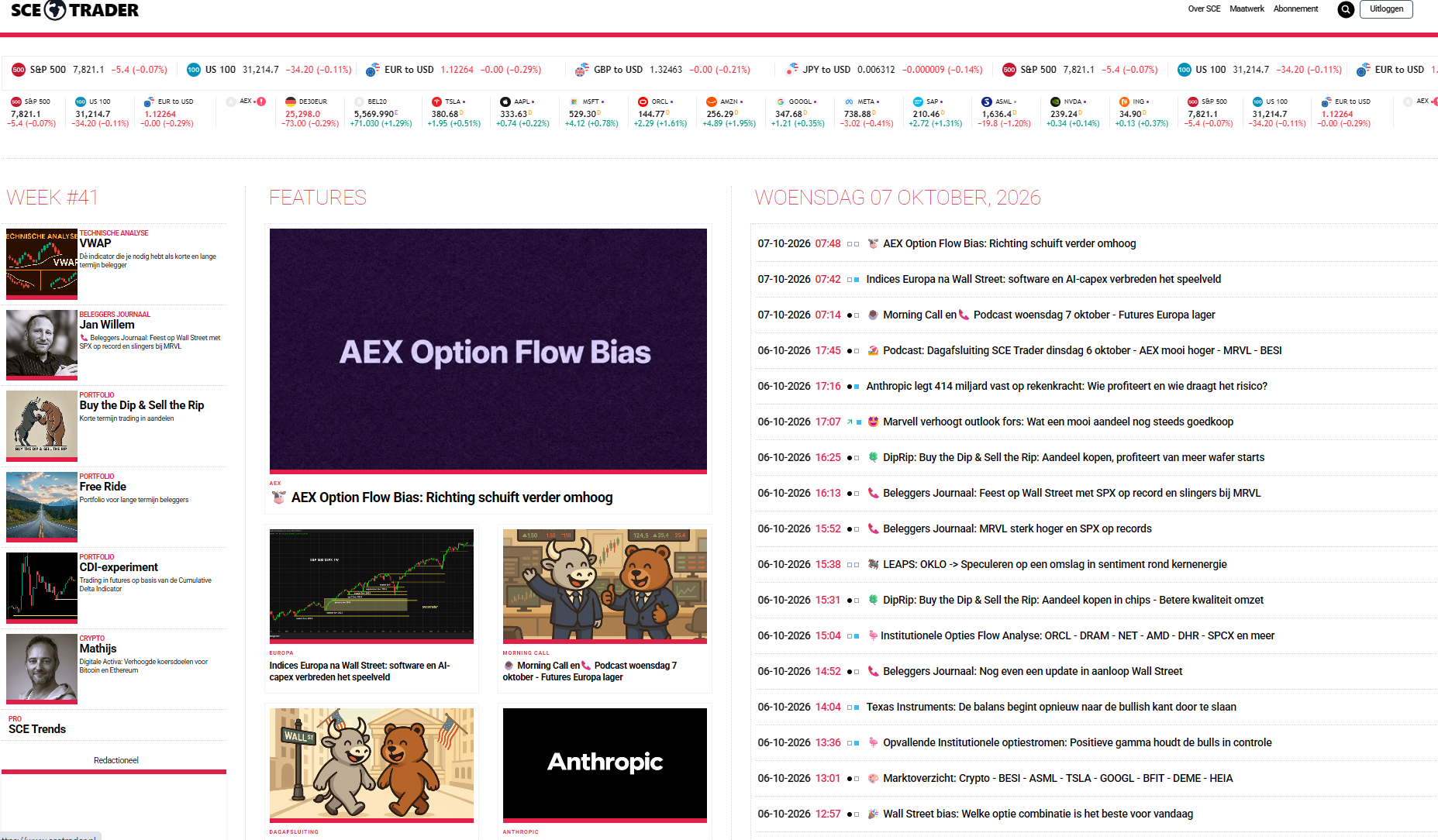Viewport: 1438px width, 840px height.
Task: Click the GOOGL ticker icon
Action: point(781,102)
